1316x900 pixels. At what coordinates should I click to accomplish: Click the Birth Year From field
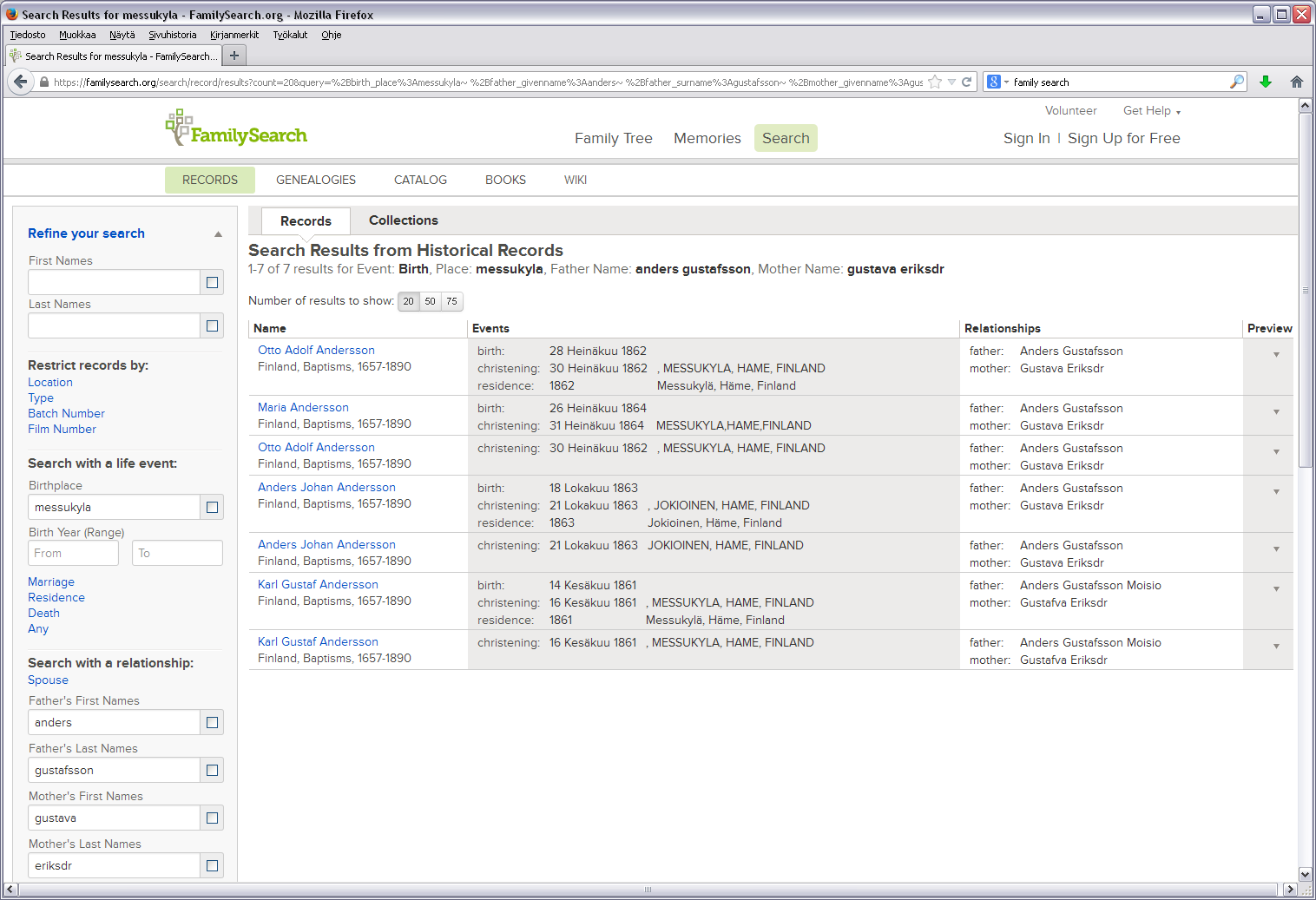tap(73, 553)
